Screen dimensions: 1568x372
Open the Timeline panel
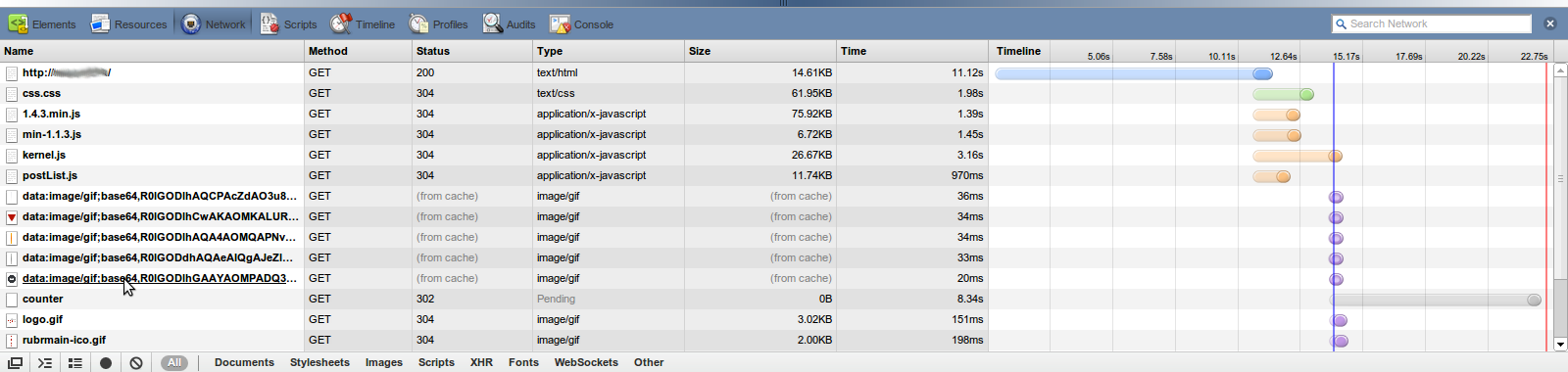(x=363, y=23)
